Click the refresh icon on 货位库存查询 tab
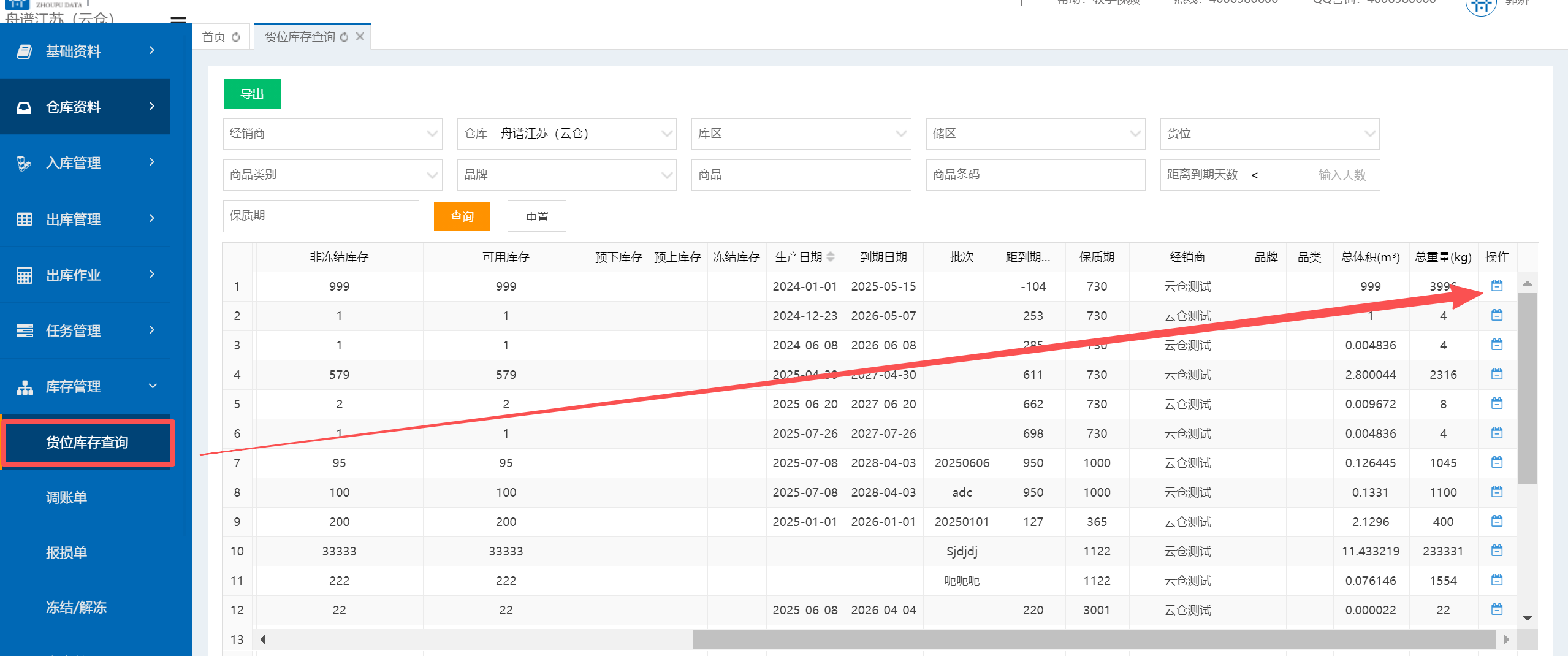Screen dimensions: 1568x656 point(344,37)
